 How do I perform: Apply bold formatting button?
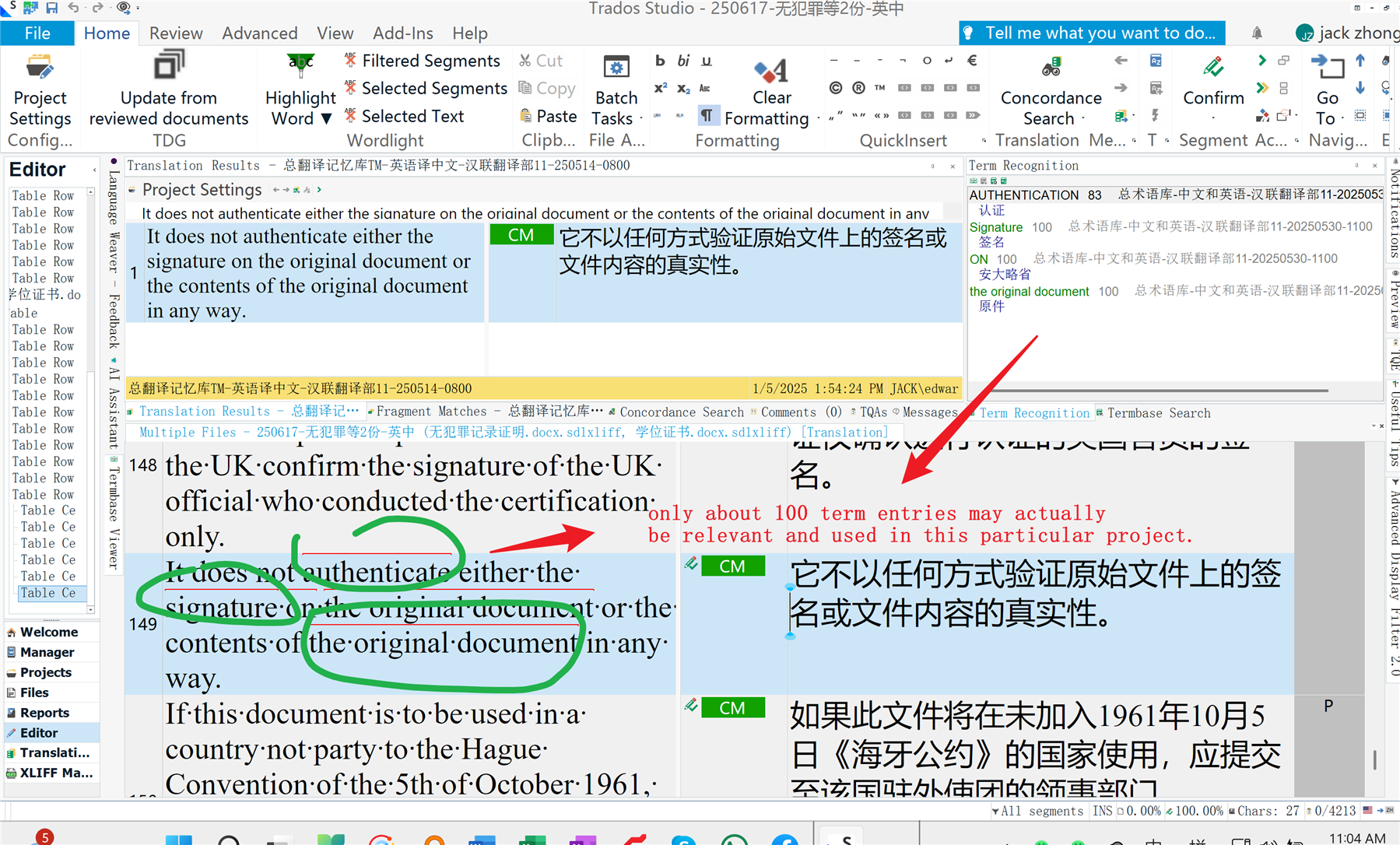[660, 61]
